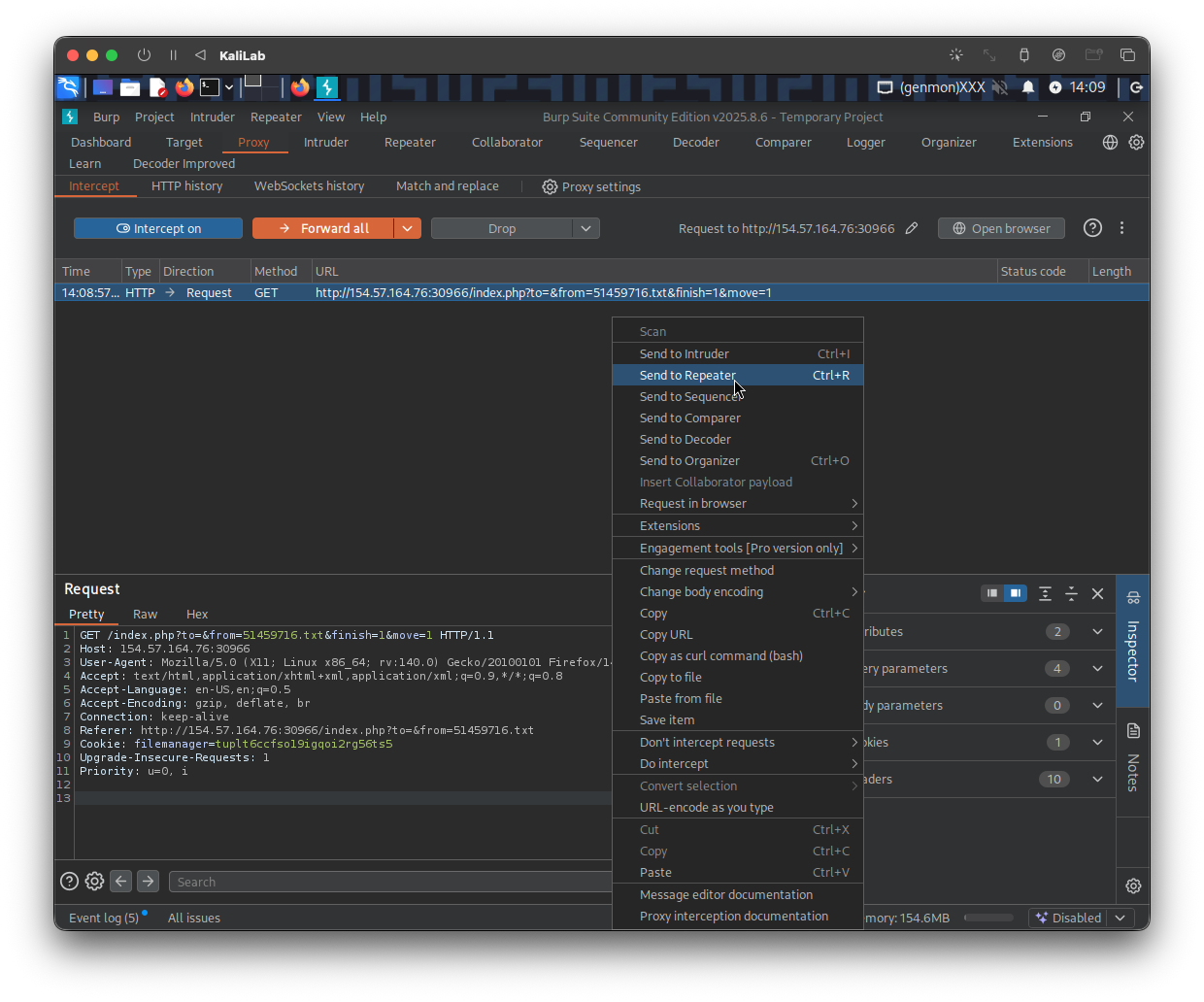Close the Inspector panel with X icon
The width and height of the screenshot is (1204, 1002).
point(1097,593)
